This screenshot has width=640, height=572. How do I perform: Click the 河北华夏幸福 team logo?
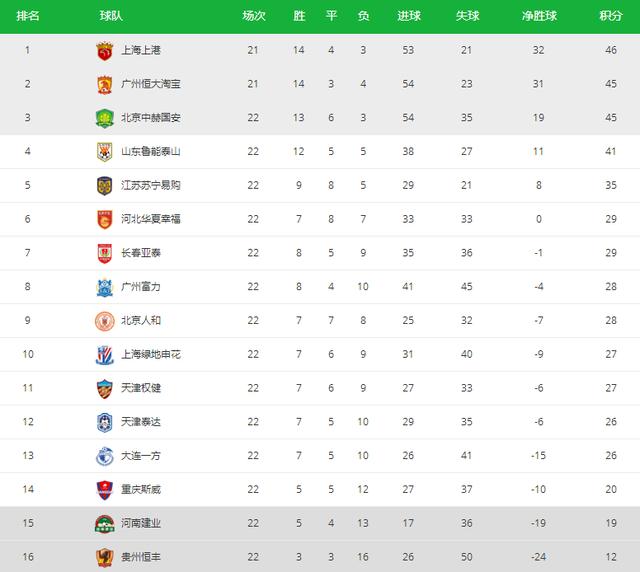(104, 220)
